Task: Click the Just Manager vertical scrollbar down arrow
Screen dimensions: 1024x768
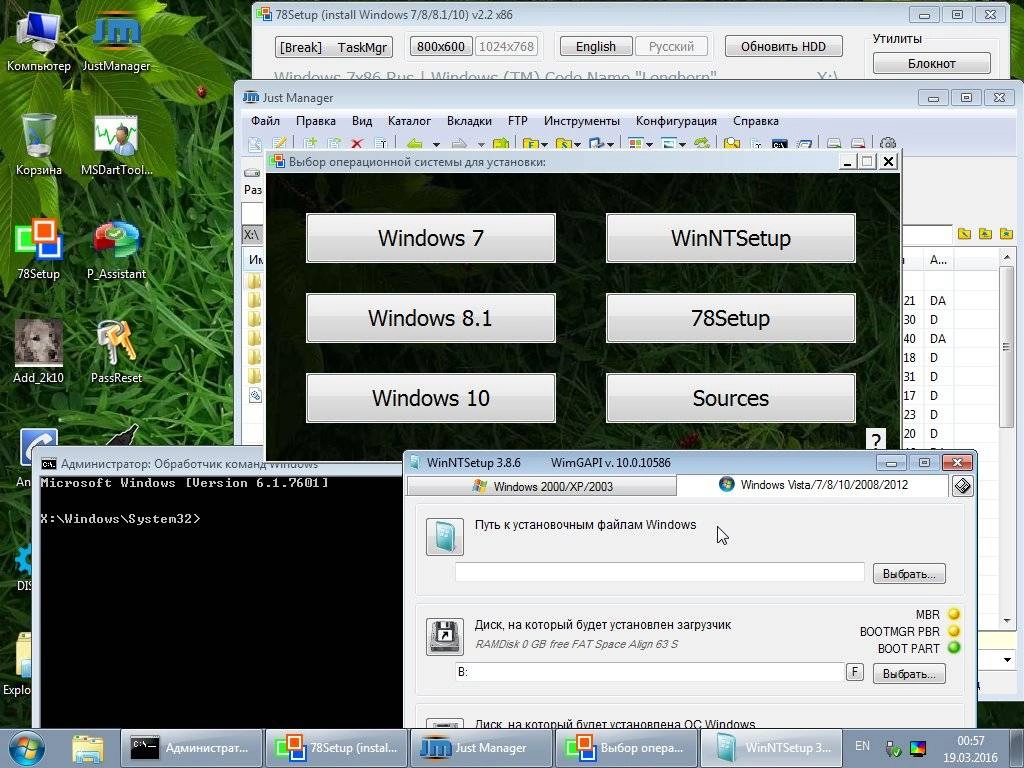Action: [x=1006, y=620]
